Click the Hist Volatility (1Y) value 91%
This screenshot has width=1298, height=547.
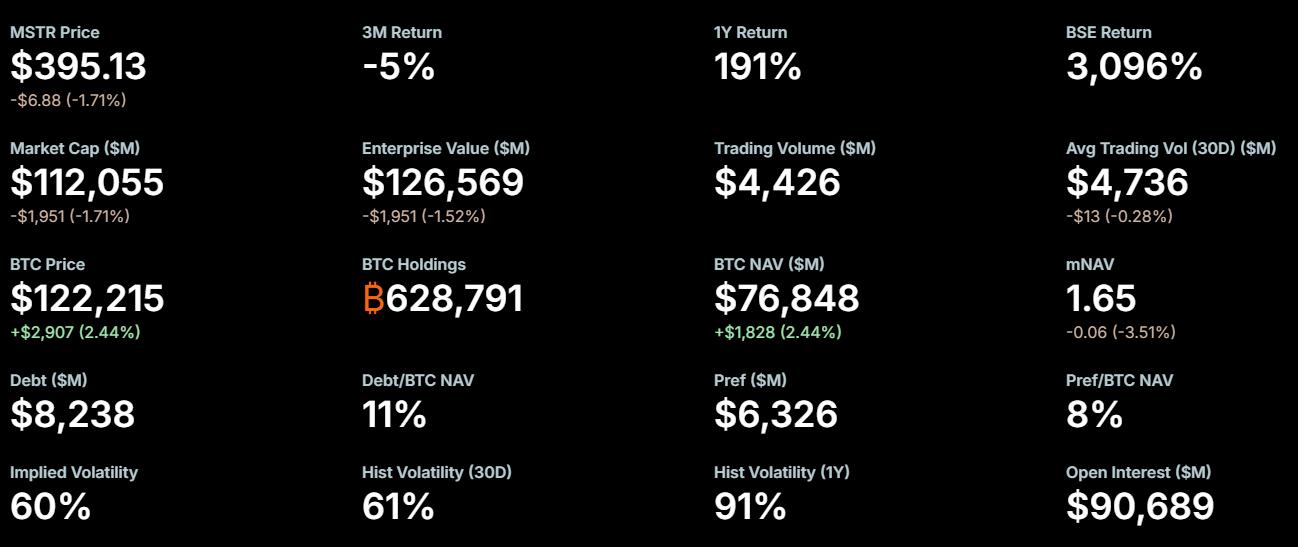click(749, 507)
